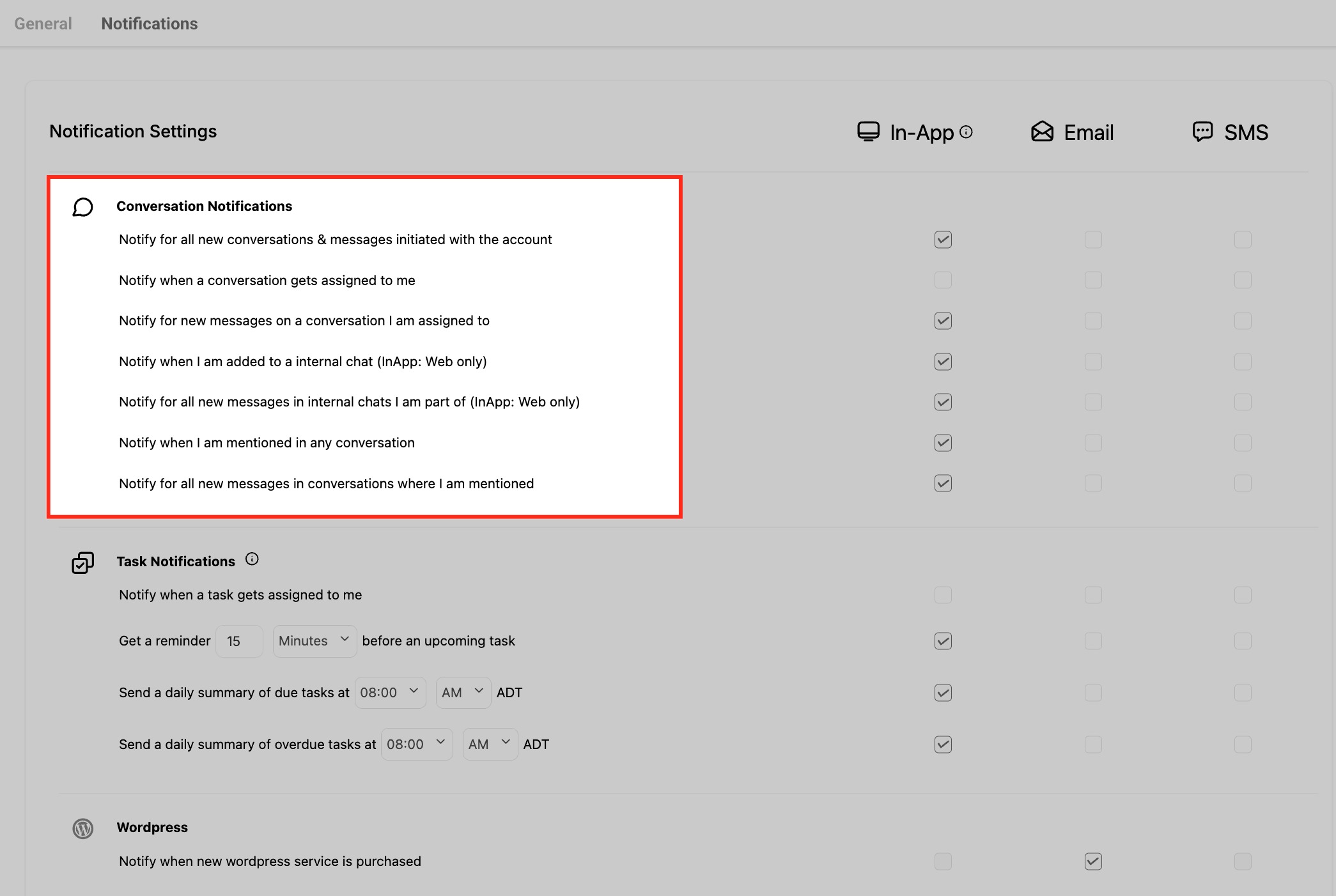Enable SMS for task assigned to me

(x=1243, y=595)
